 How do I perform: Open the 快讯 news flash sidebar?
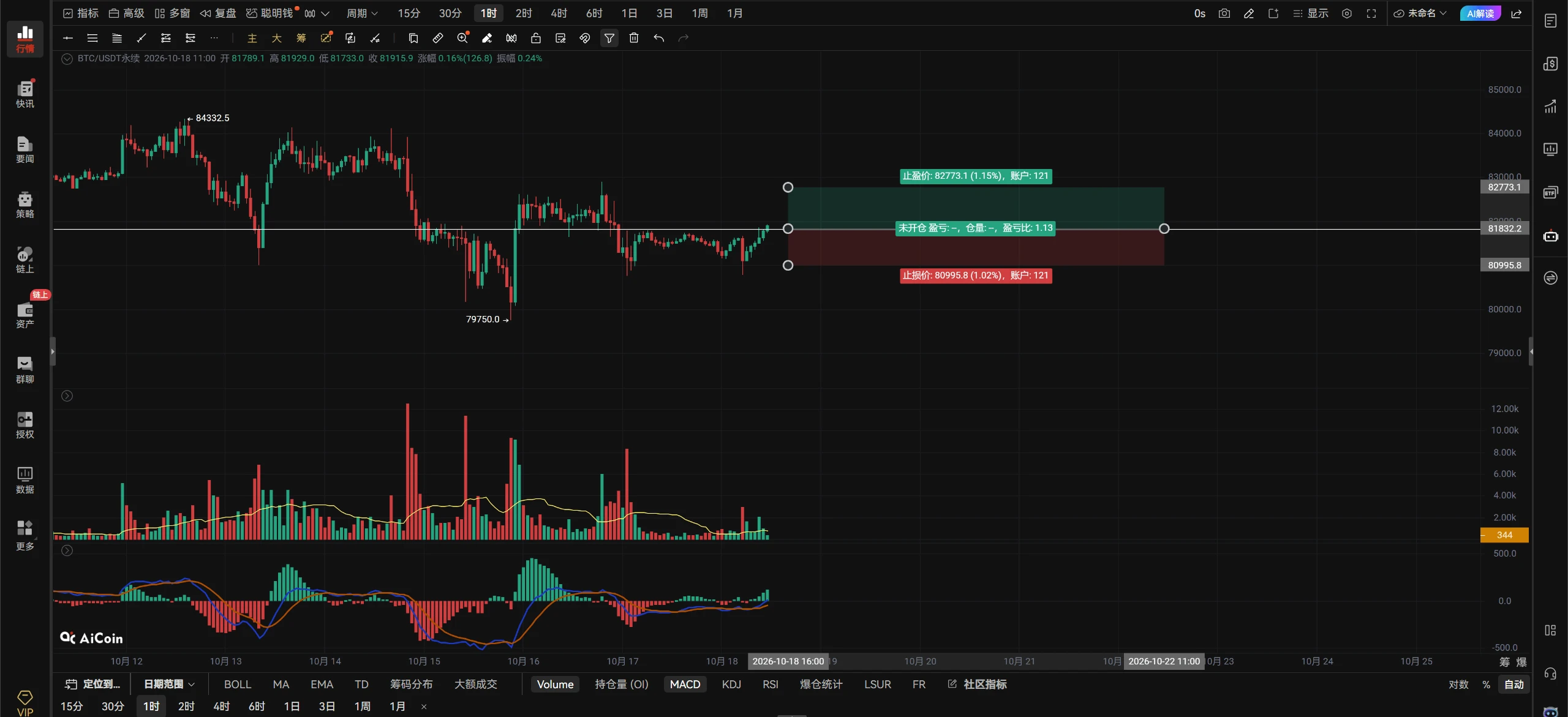[x=25, y=94]
